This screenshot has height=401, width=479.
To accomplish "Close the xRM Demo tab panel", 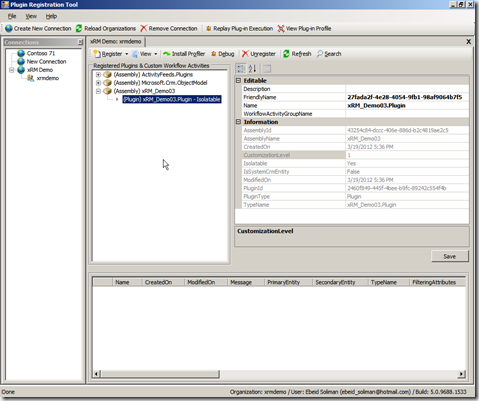I will (x=468, y=42).
